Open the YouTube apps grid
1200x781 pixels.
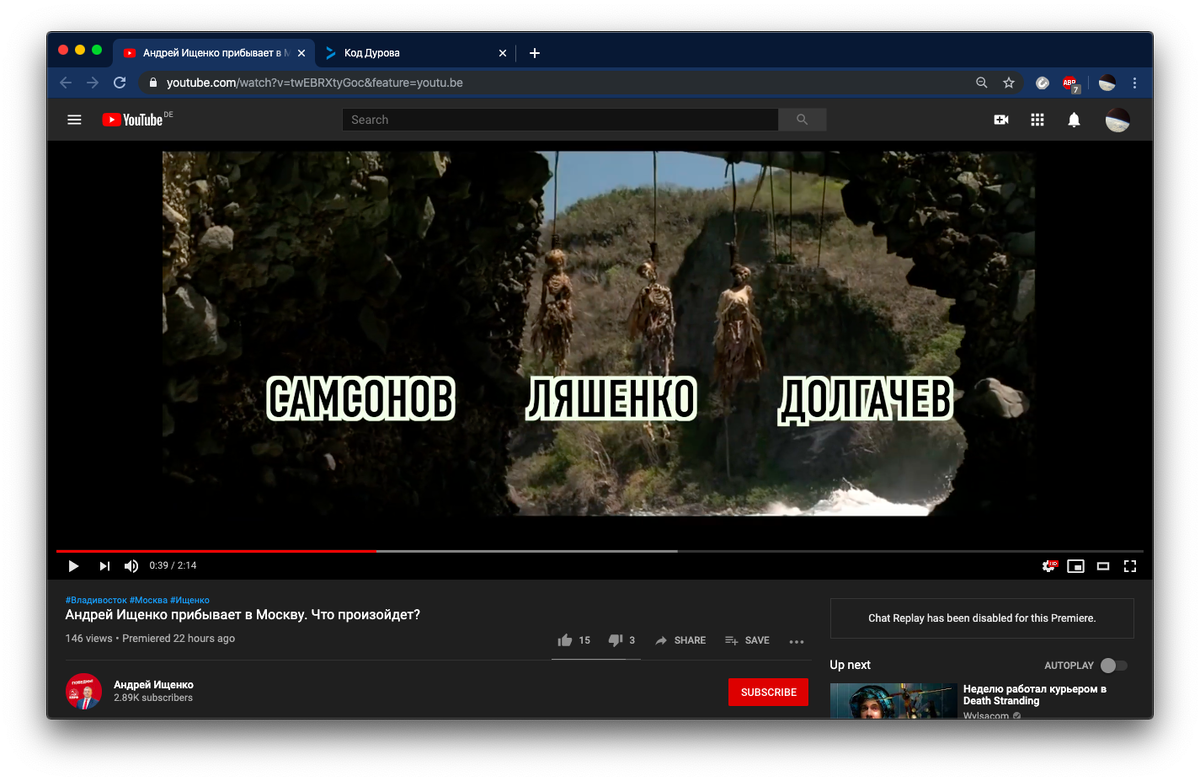1037,120
